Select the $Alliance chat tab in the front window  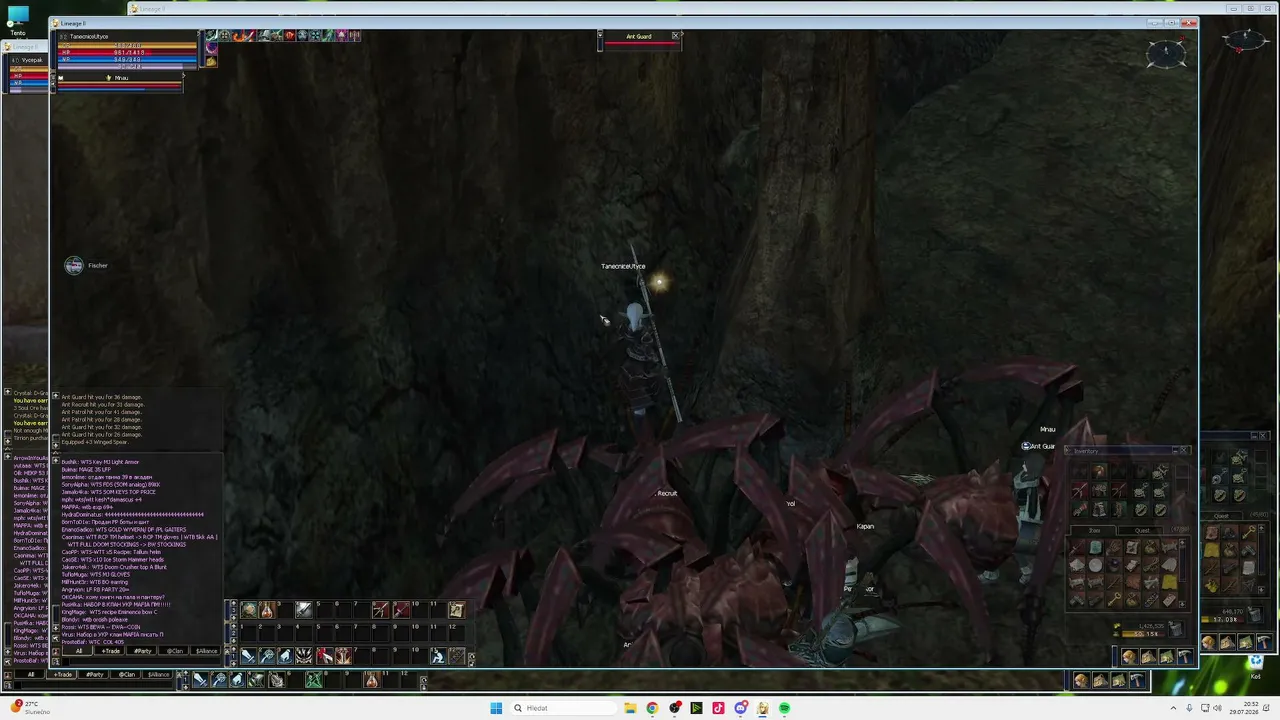coord(207,651)
